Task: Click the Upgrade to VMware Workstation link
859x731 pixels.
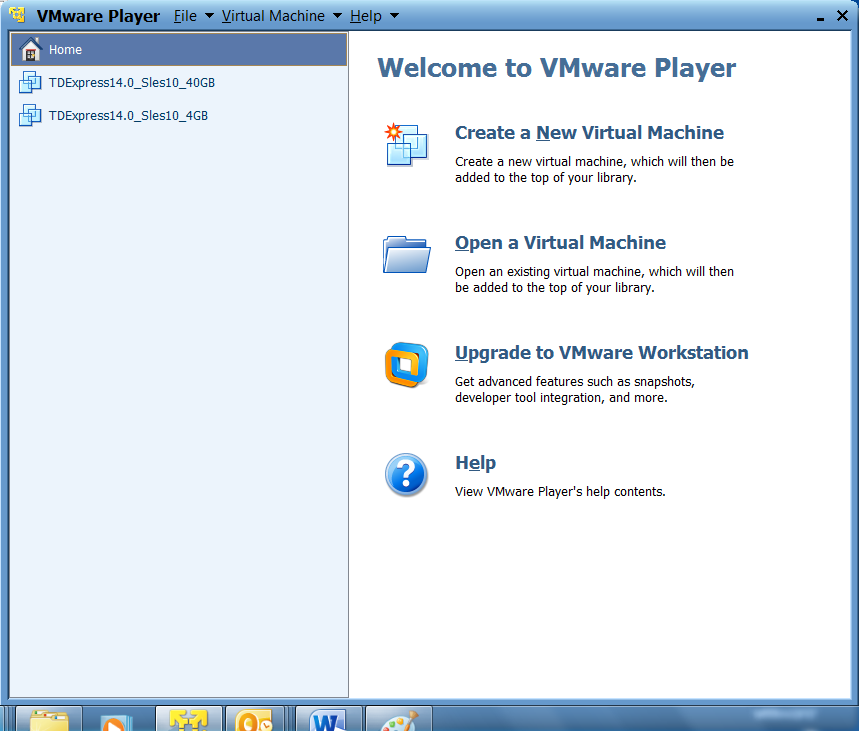Action: (x=601, y=352)
